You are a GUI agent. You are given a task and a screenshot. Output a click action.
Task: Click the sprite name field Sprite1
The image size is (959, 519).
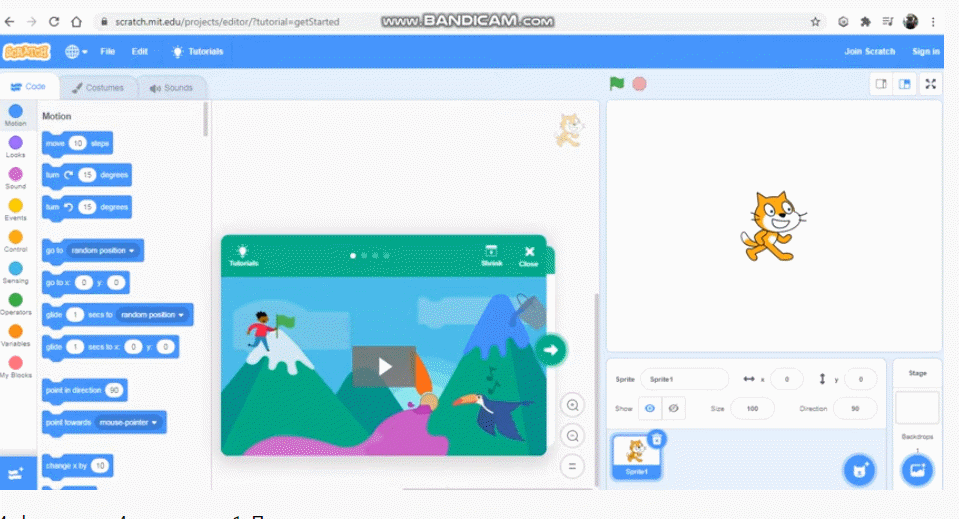click(684, 380)
